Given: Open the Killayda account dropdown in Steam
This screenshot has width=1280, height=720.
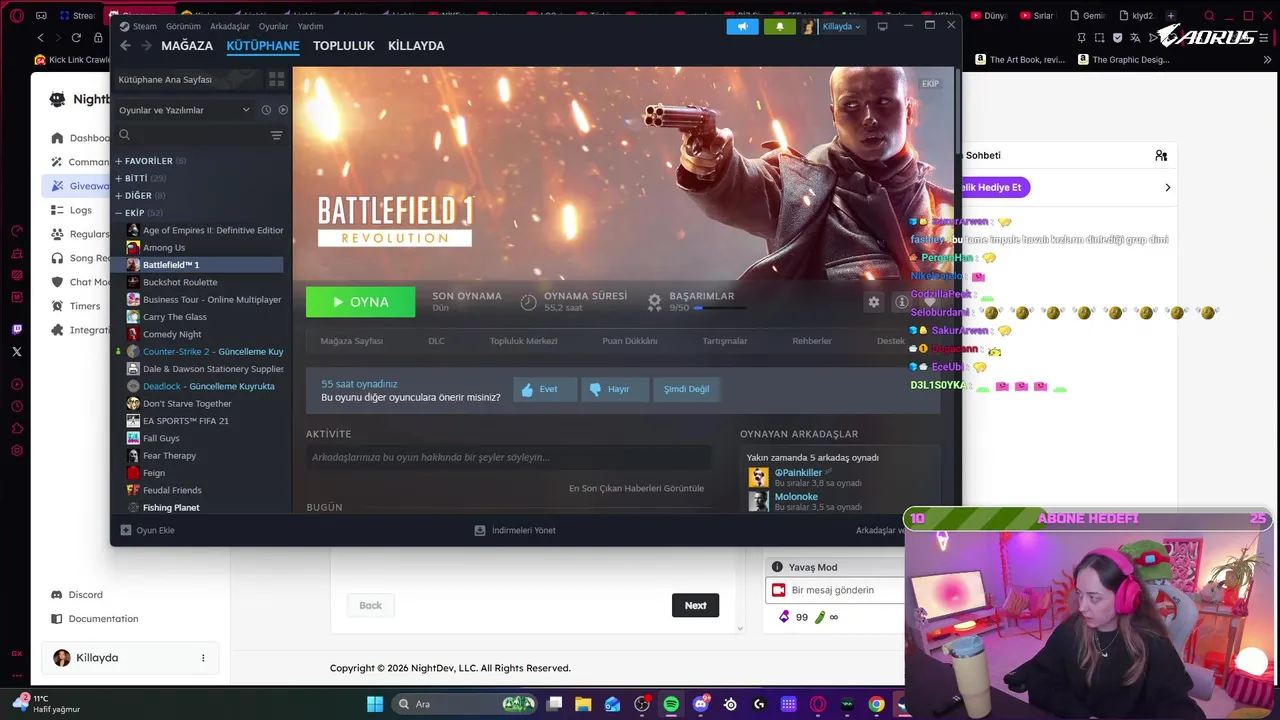Looking at the screenshot, I should pos(833,26).
